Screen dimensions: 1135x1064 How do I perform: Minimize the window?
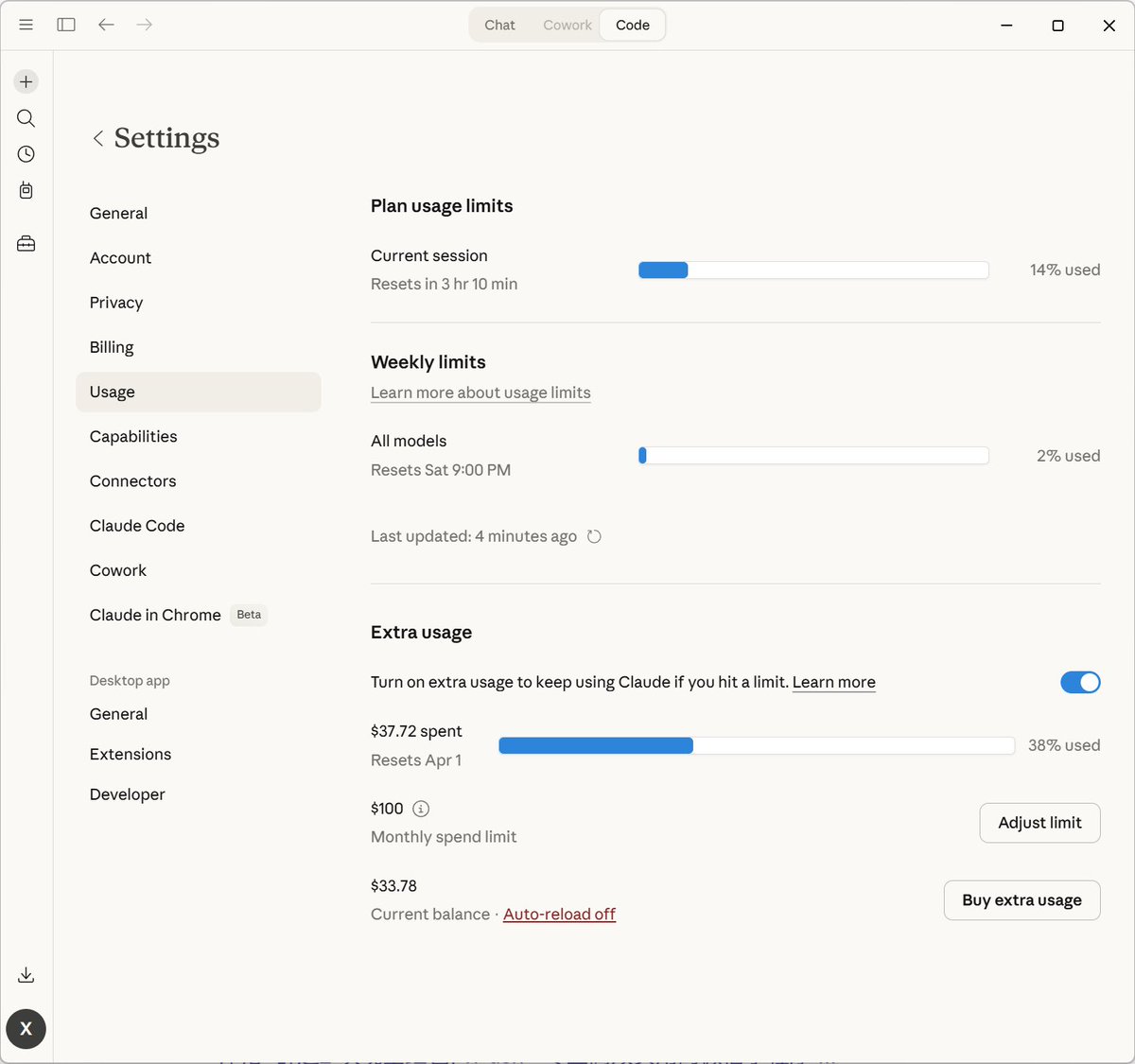coord(1007,26)
